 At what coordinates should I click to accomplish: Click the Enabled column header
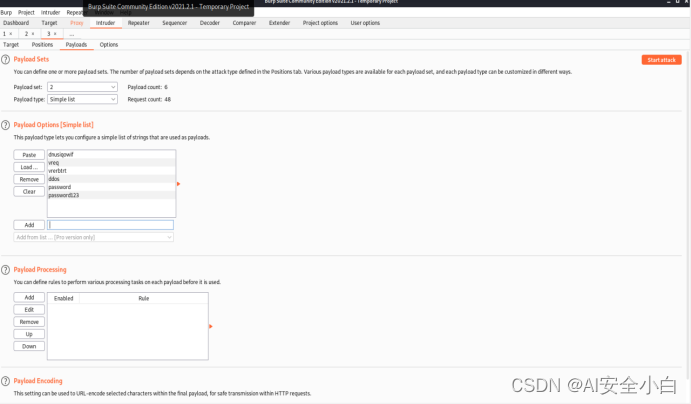point(63,299)
